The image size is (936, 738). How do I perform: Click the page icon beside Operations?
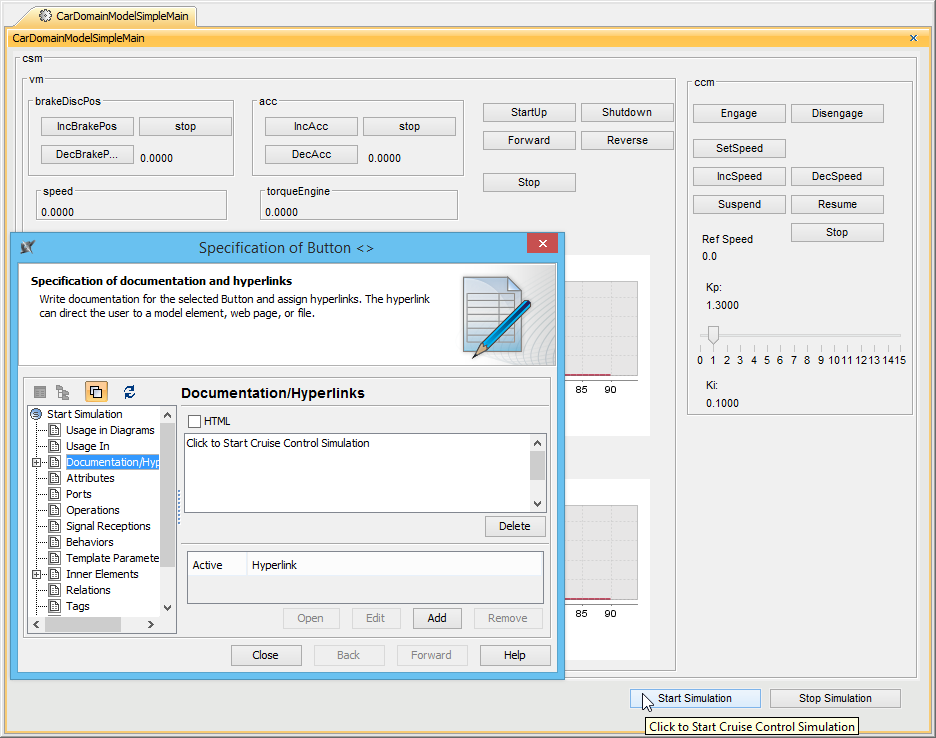point(55,510)
